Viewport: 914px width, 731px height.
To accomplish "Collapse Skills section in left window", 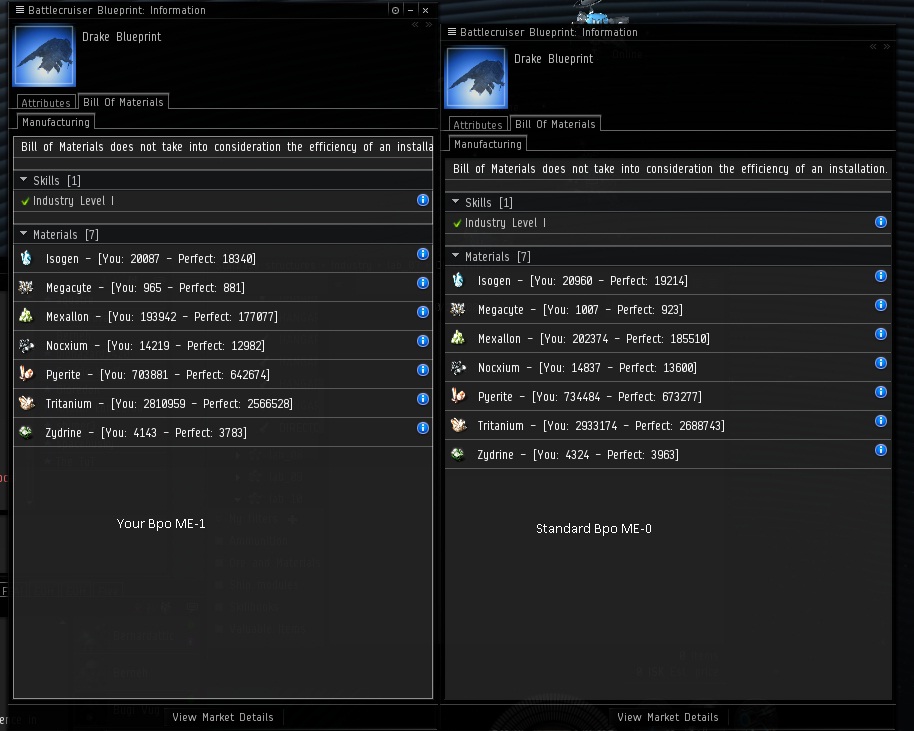I will coord(23,180).
